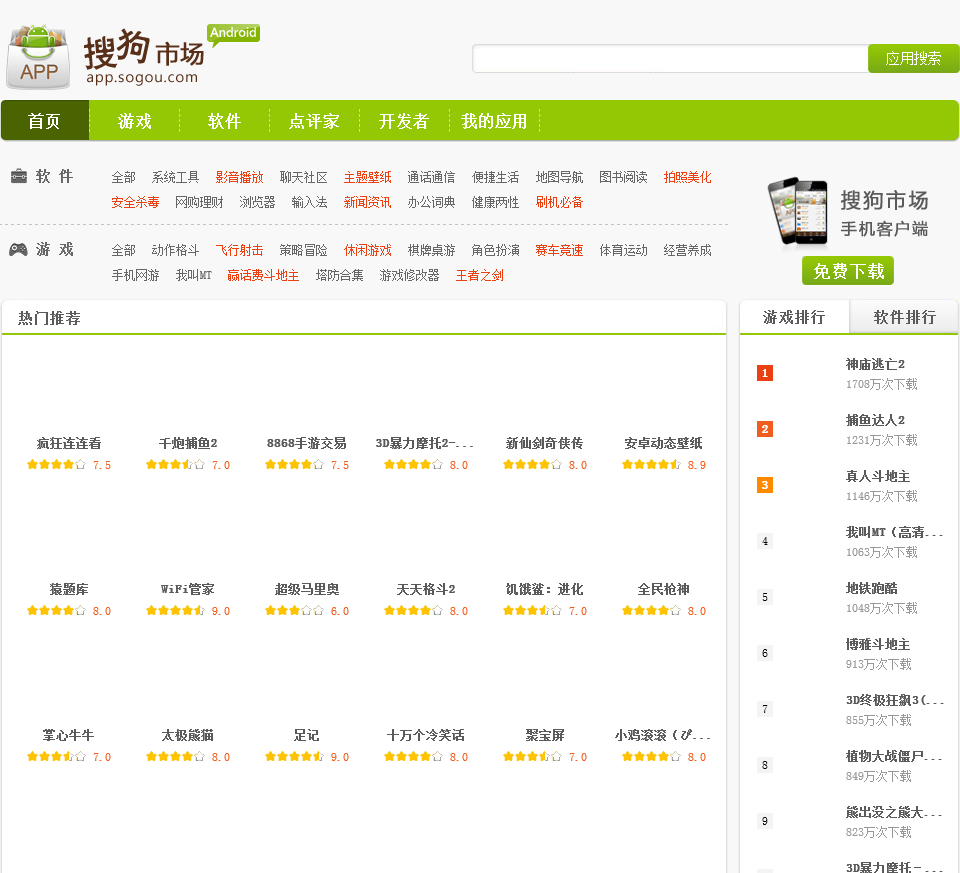960x873 pixels.
Task: Open the 经营养成 game category
Action: pos(688,250)
